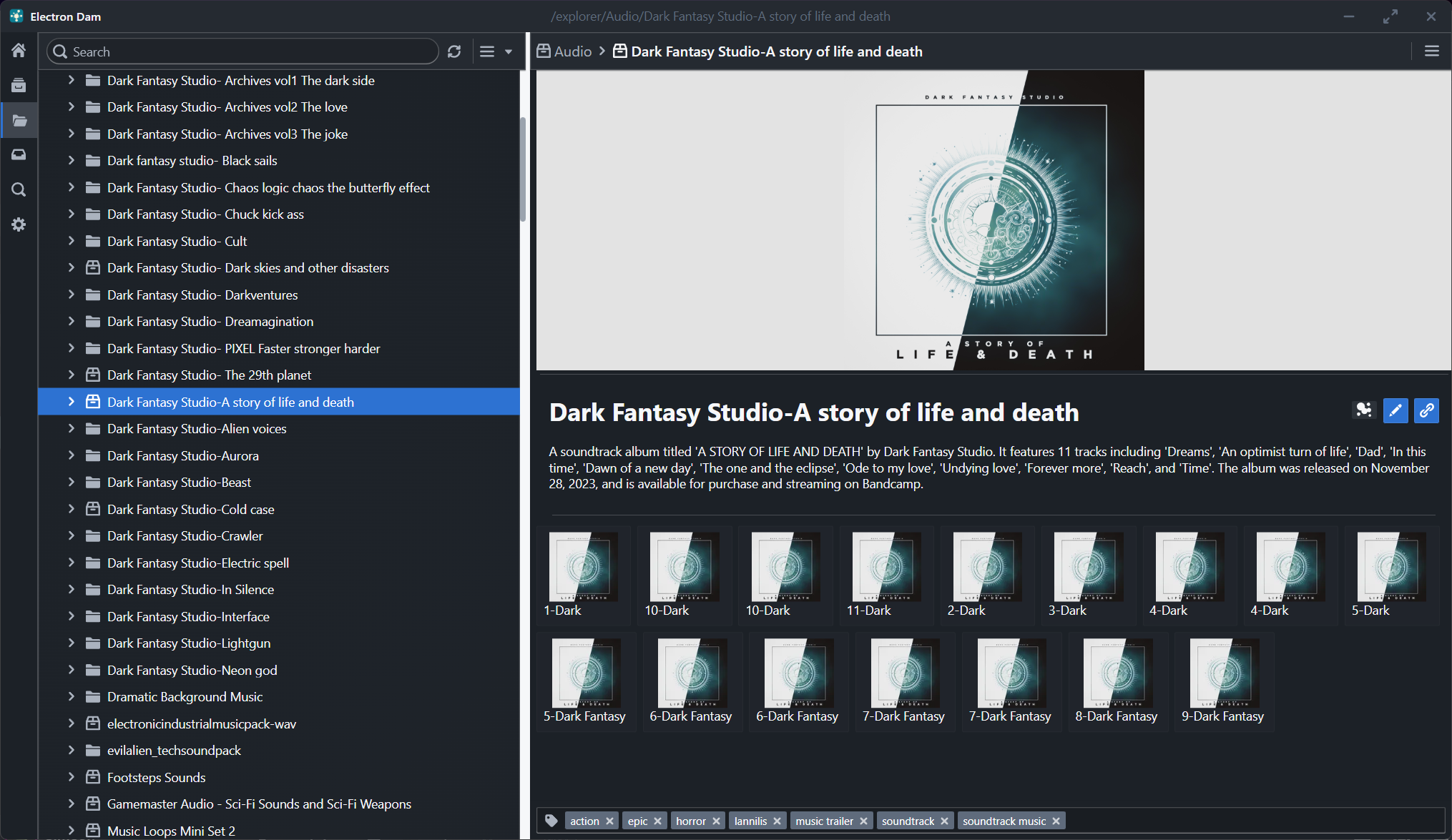The image size is (1452, 840).
Task: Click the refresh icon beside search
Action: (x=454, y=51)
